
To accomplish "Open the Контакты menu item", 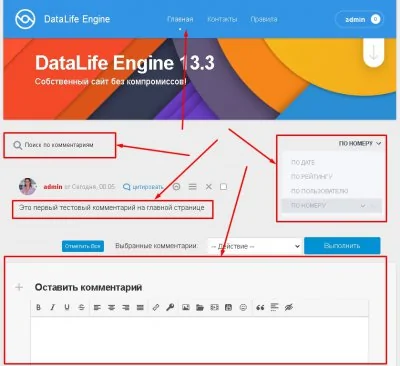I will [x=222, y=19].
